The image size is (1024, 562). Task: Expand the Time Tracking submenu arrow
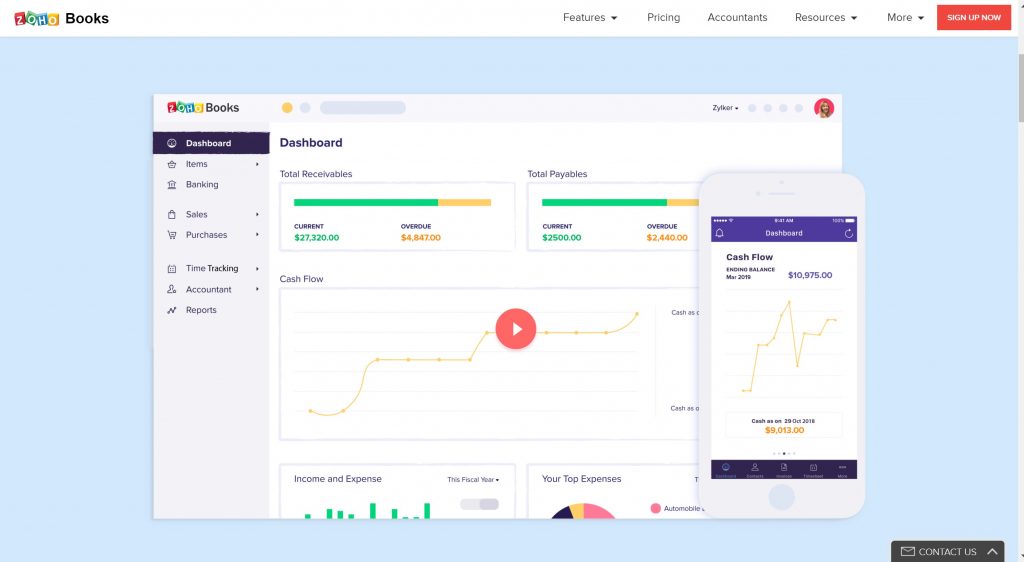pos(257,268)
